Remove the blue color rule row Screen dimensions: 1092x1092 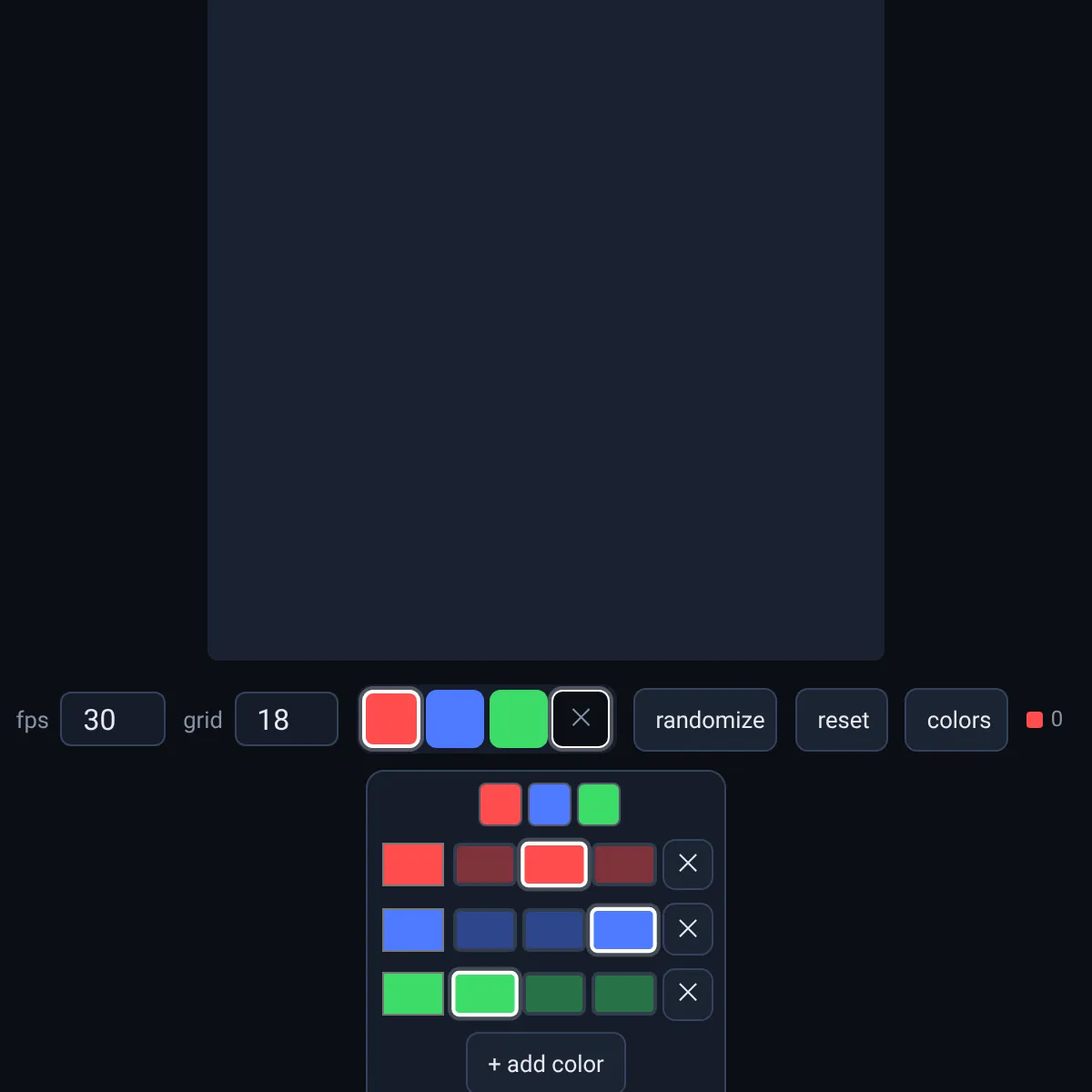click(x=688, y=929)
